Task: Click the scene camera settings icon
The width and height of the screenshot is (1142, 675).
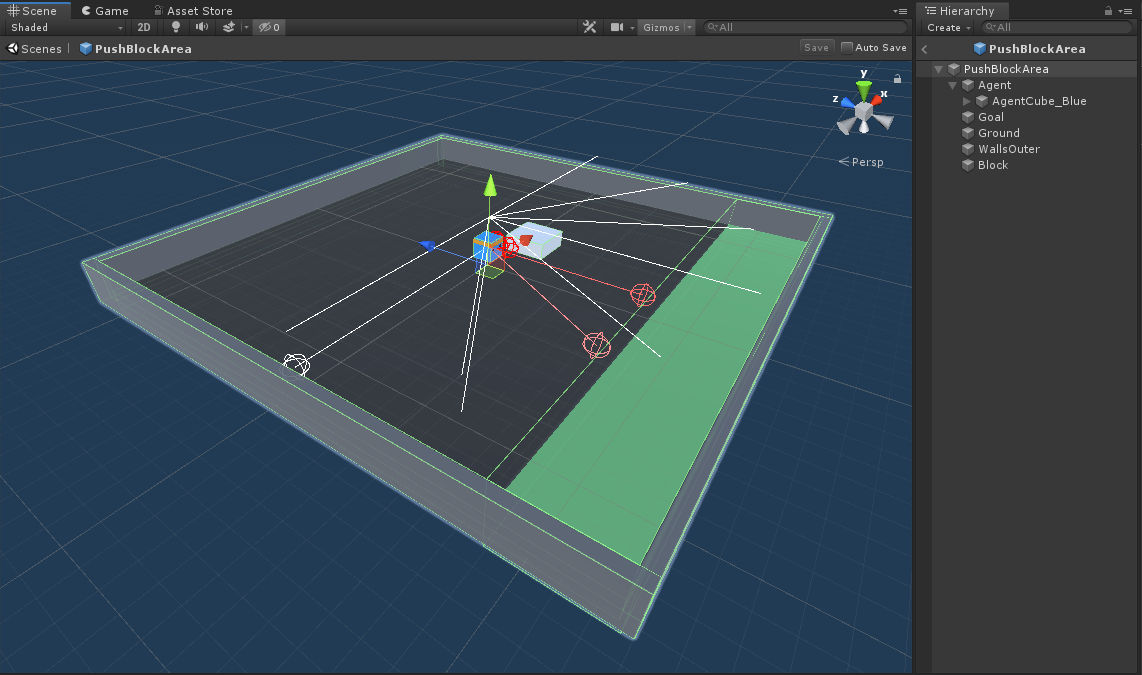Action: tap(617, 27)
